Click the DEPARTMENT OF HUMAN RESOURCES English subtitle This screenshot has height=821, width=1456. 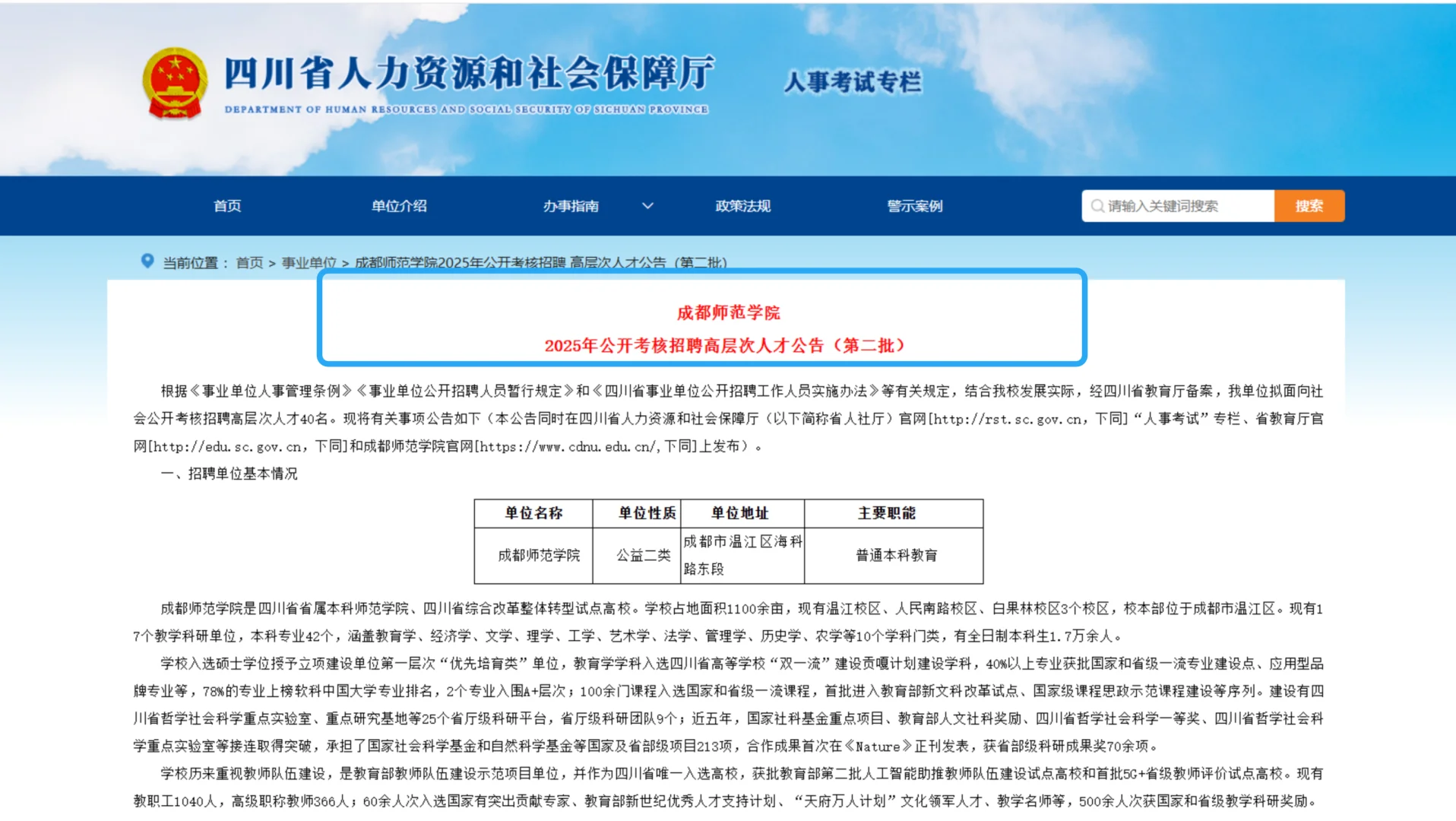[466, 109]
